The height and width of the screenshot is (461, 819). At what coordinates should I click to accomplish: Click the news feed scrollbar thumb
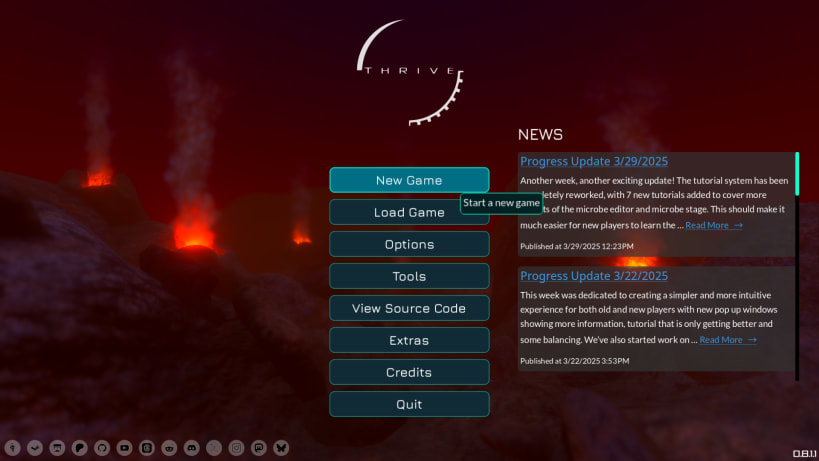coord(797,174)
